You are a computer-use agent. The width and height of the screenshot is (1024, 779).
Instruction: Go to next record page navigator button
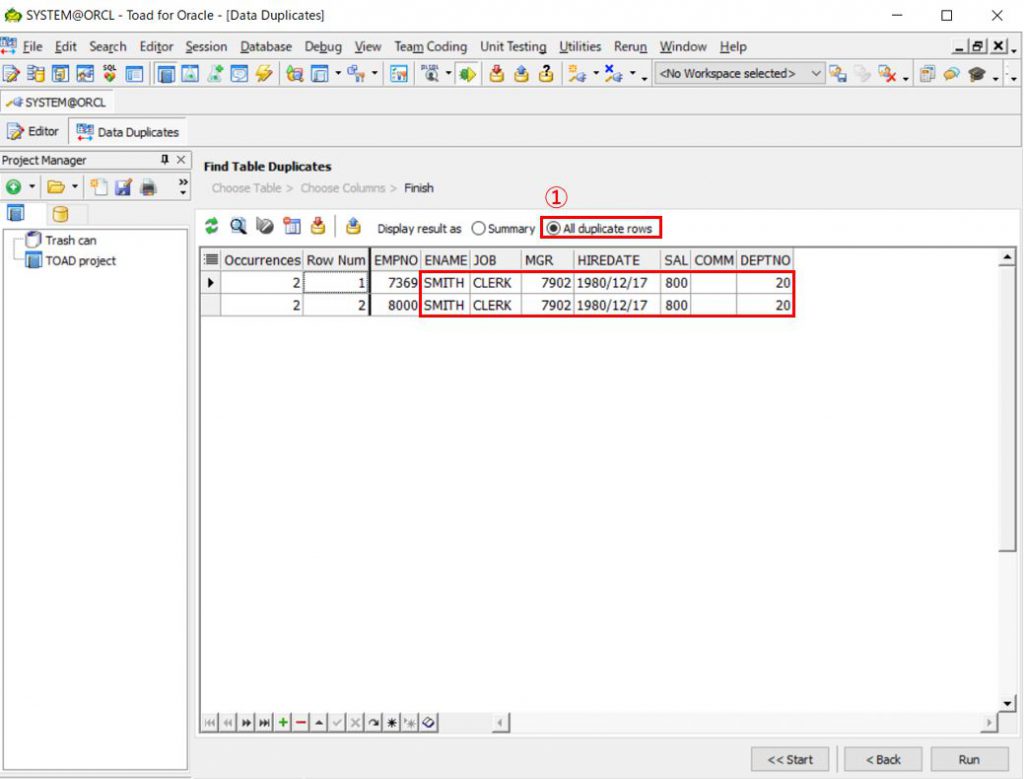[246, 722]
